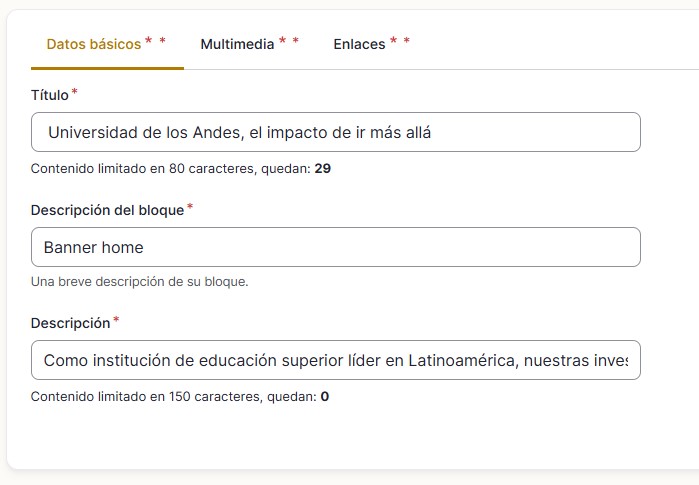Click the red asterisk beside Descripción label
699x485 pixels.
point(116,321)
